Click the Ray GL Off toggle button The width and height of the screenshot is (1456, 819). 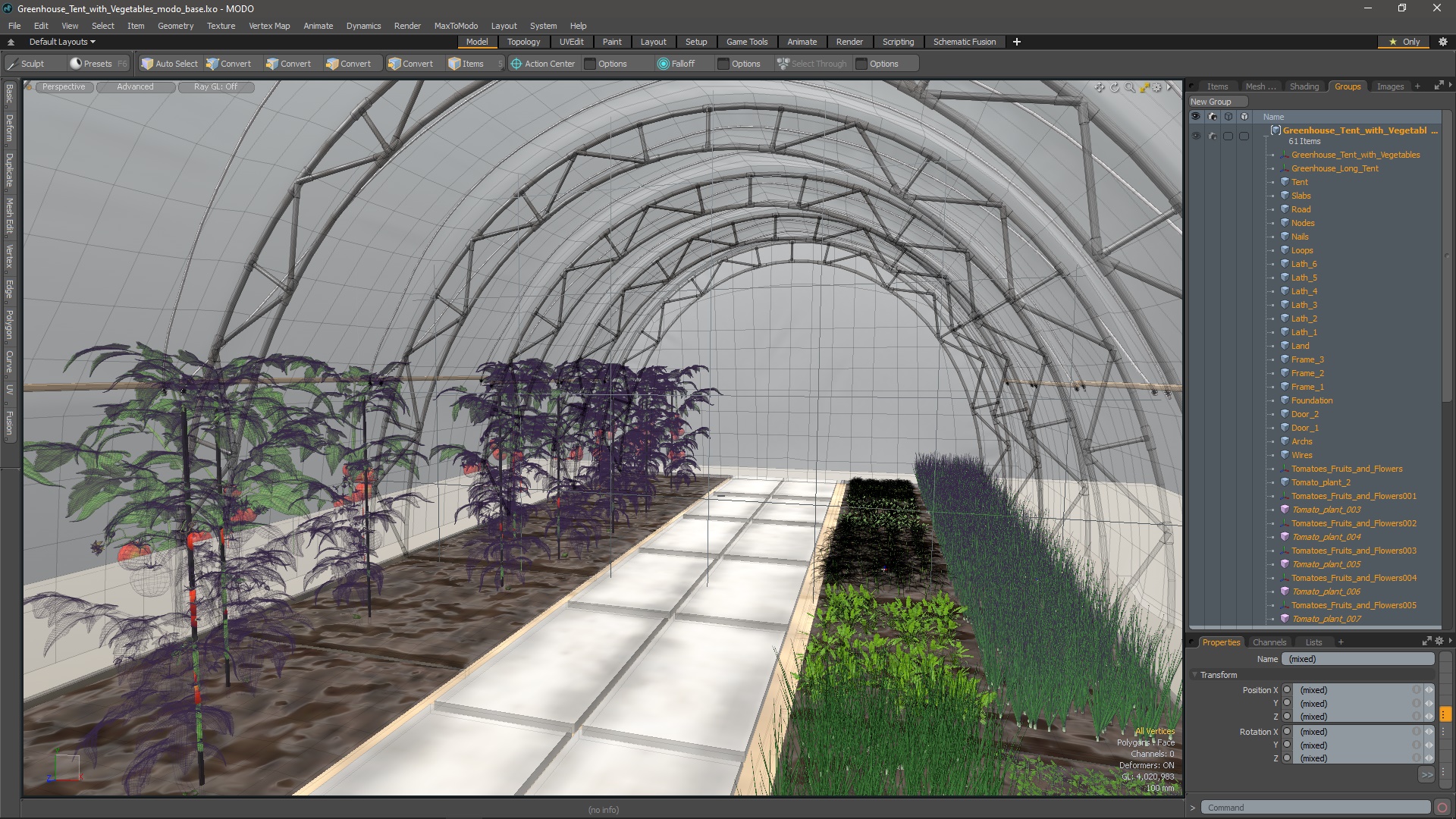[x=215, y=86]
